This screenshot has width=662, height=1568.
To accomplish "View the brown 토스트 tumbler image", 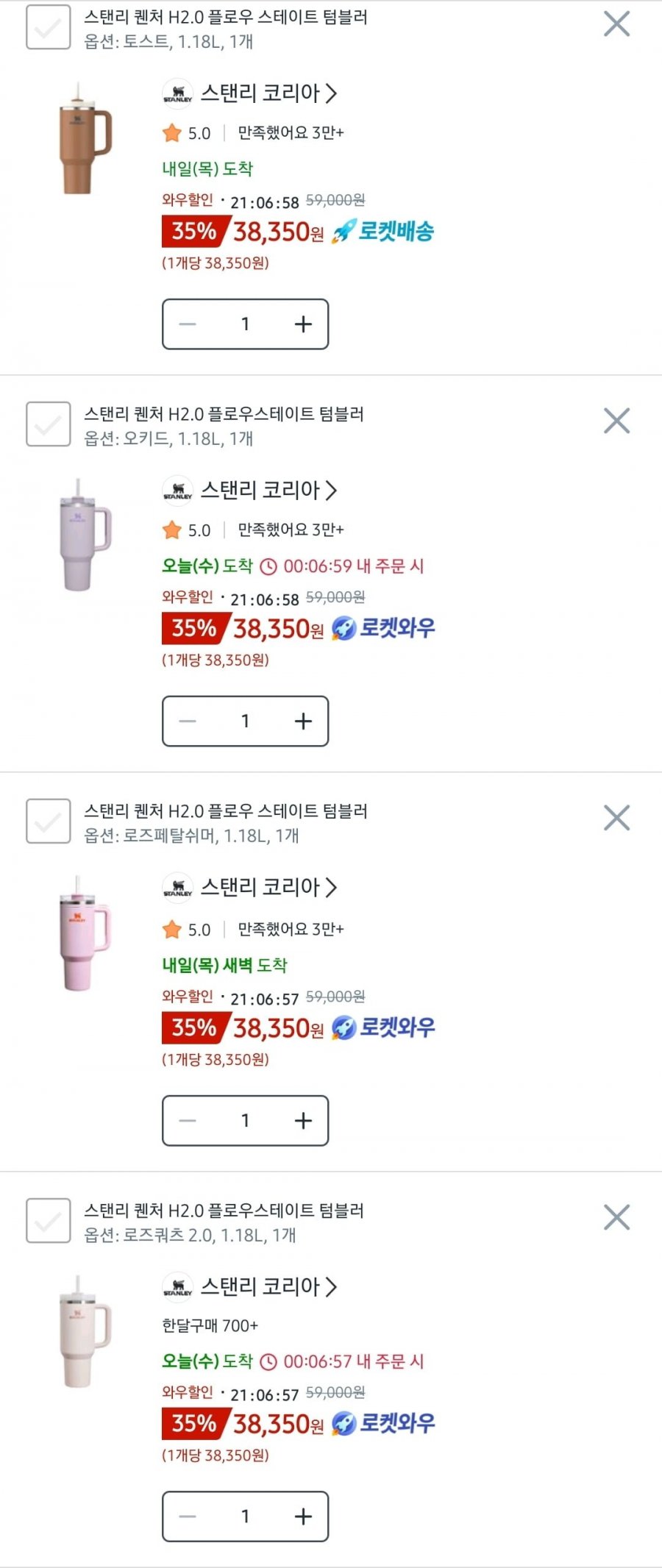I will pos(84,138).
